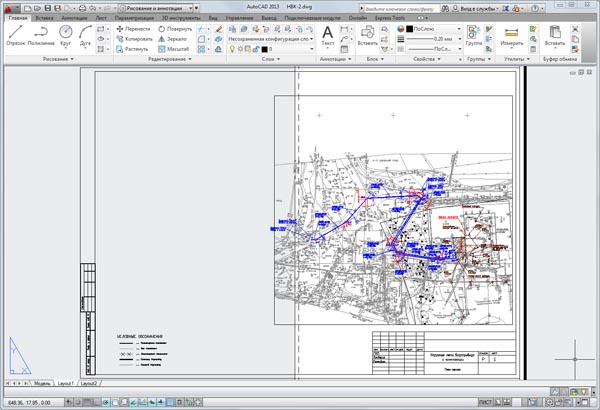Select the Отрезок (Line) tool
600x410 pixels.
[x=15, y=35]
